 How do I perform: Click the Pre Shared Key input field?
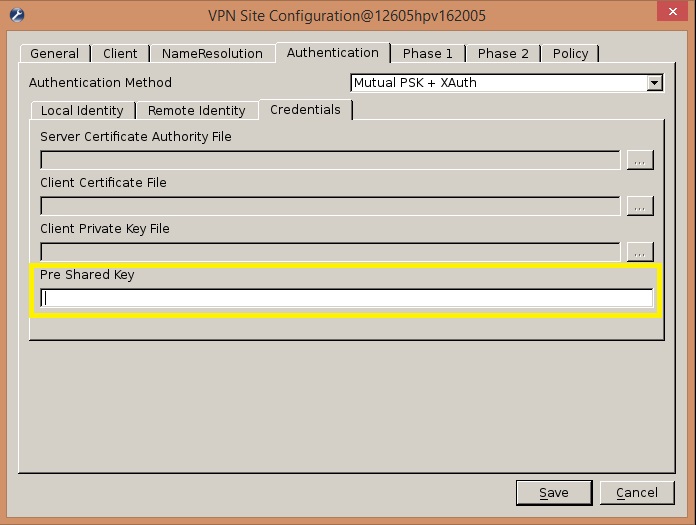click(x=346, y=298)
